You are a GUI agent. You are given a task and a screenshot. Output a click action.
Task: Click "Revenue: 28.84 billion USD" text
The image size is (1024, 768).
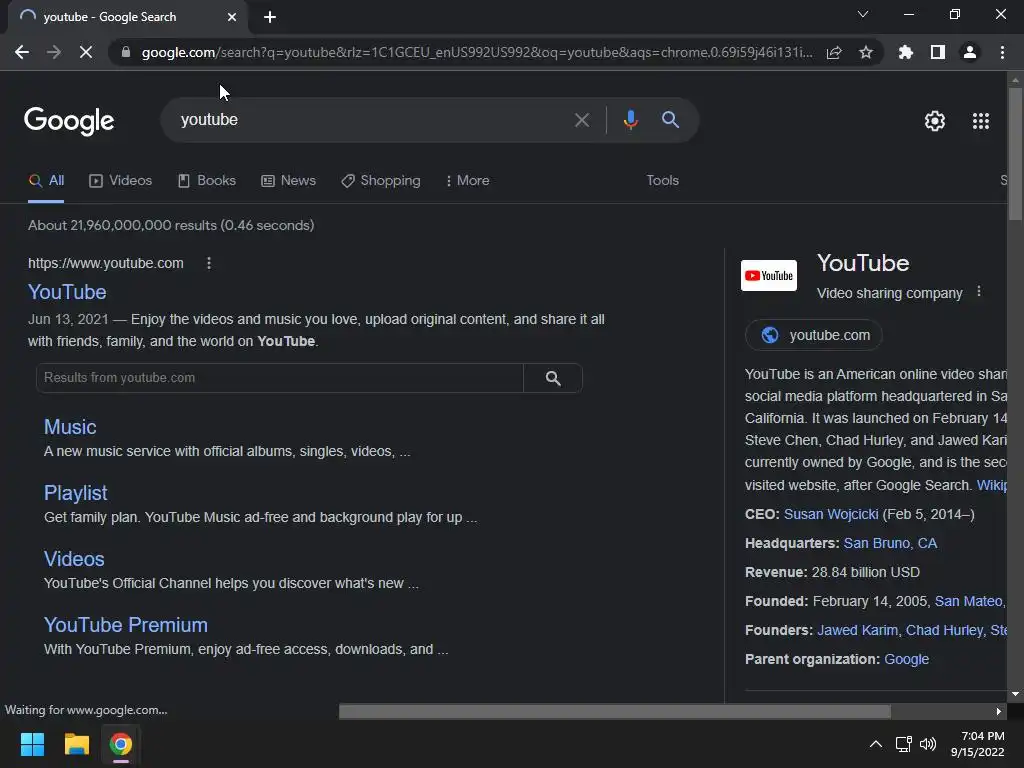point(832,573)
